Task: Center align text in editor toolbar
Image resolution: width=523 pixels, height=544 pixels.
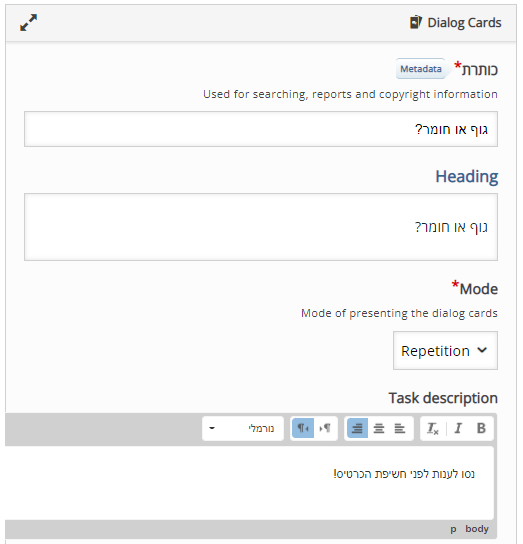Action: point(379,428)
